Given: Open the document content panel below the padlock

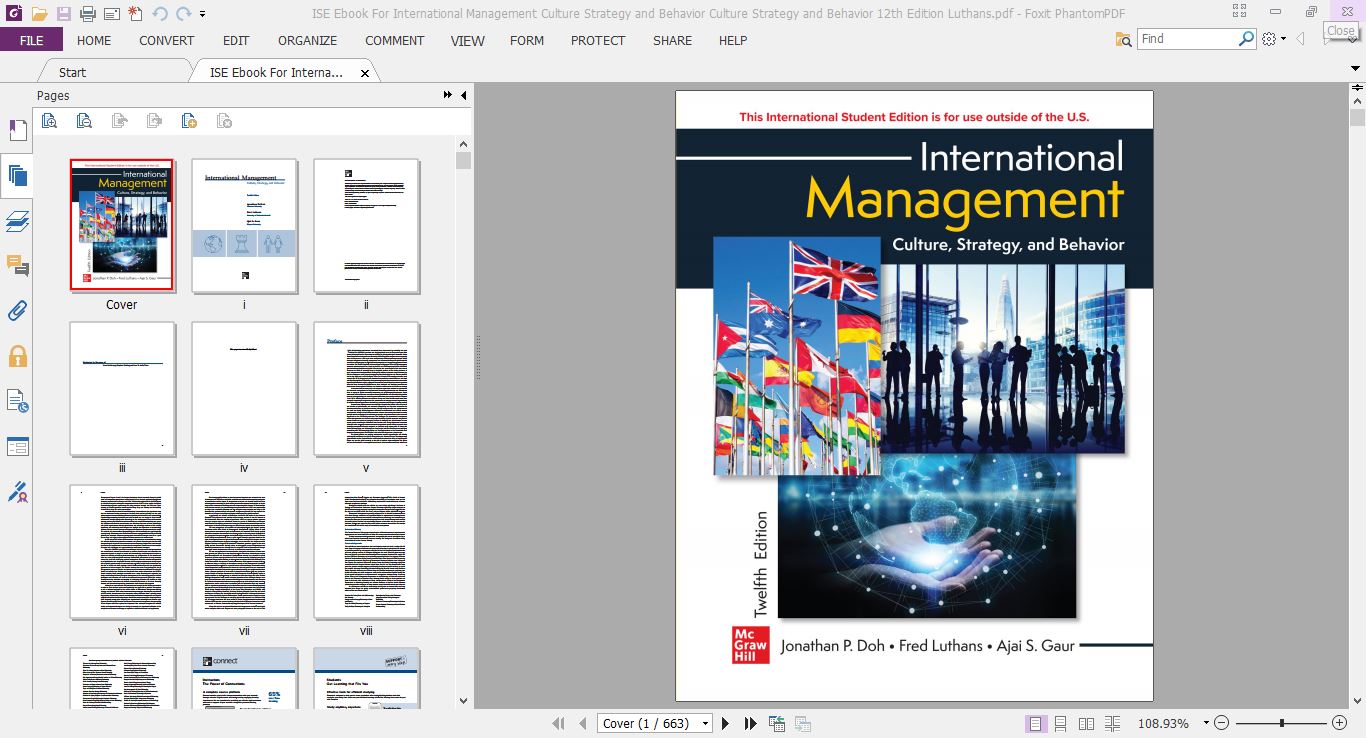Looking at the screenshot, I should pyautogui.click(x=17, y=401).
